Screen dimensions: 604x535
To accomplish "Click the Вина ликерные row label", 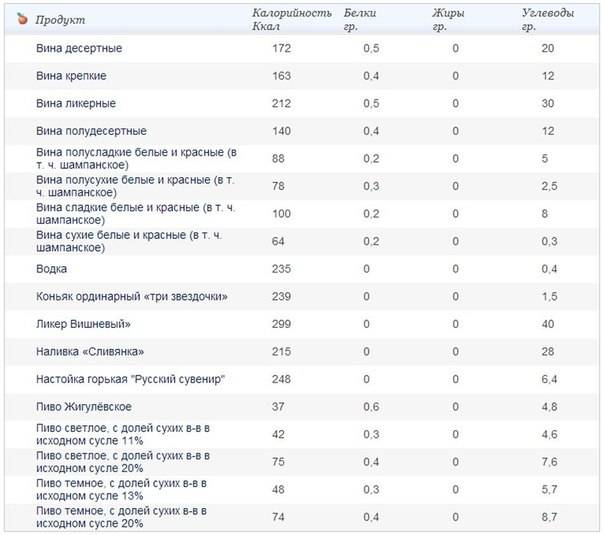I will click(x=75, y=103).
